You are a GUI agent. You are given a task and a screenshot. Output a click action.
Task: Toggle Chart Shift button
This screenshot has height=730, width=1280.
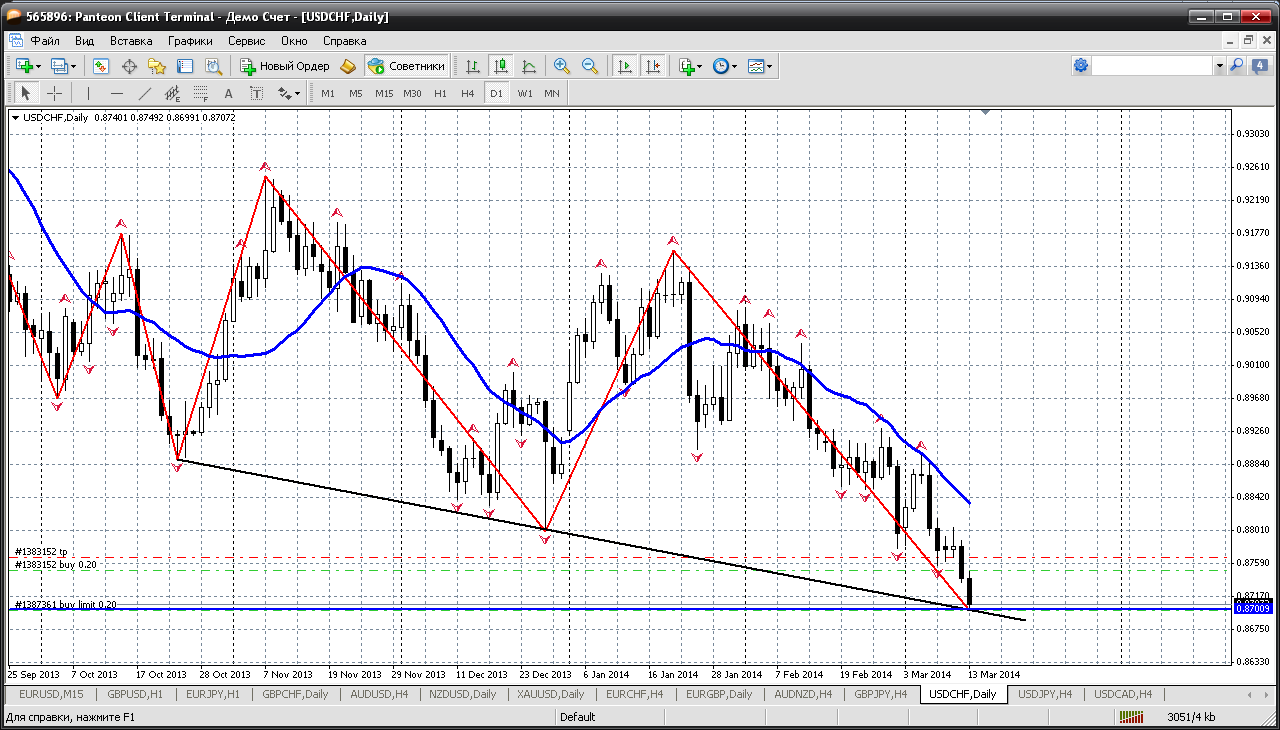[x=653, y=66]
